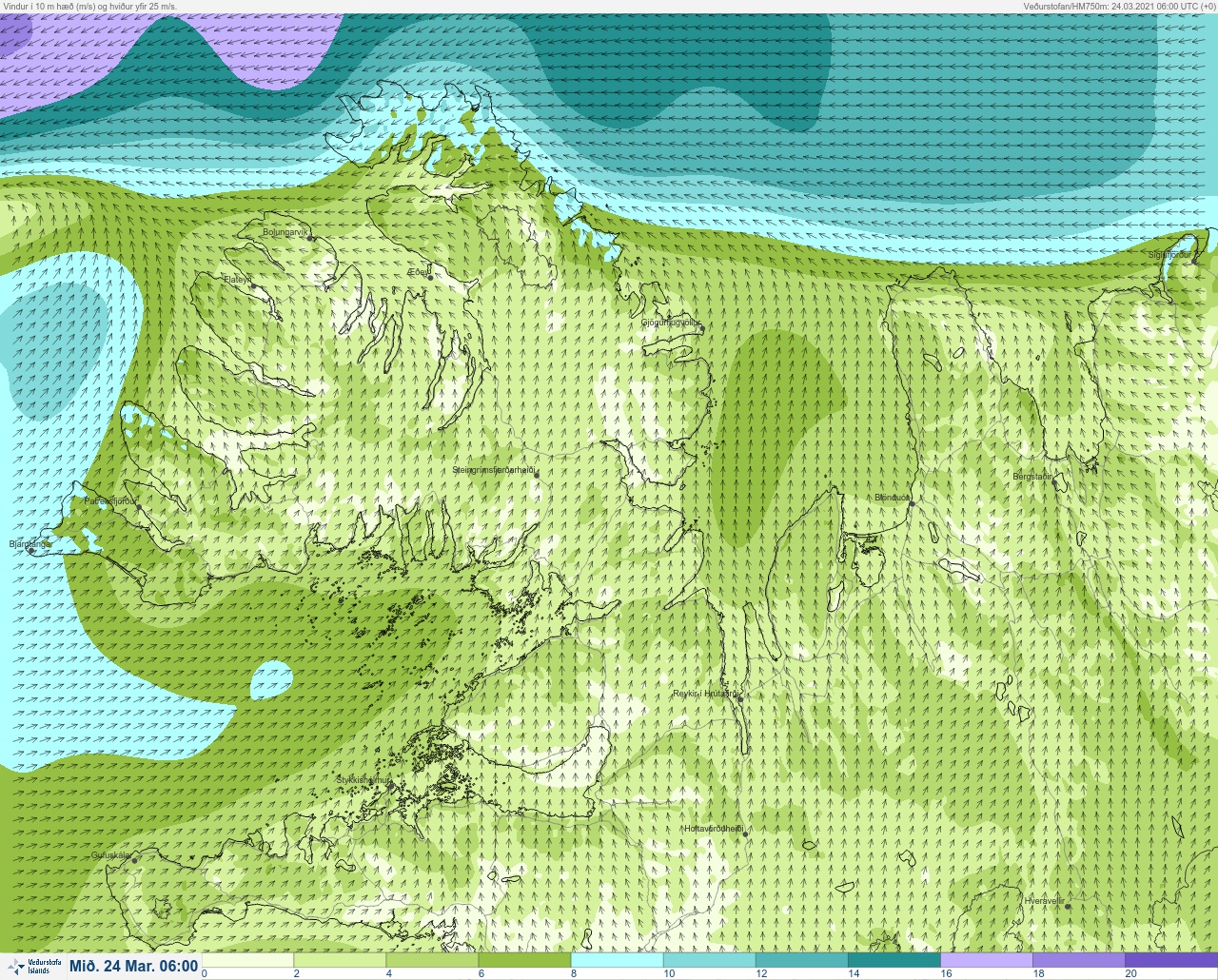
Task: Click the date label Mið. 24 Mar. 06:00
Action: coord(133,967)
